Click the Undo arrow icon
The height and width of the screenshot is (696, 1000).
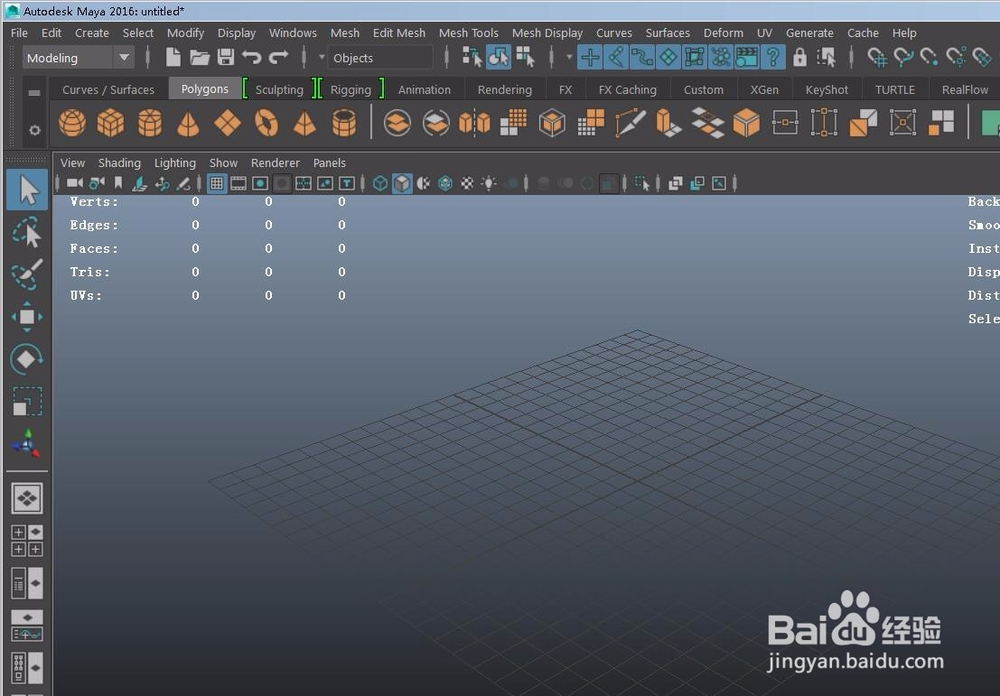pyautogui.click(x=252, y=57)
